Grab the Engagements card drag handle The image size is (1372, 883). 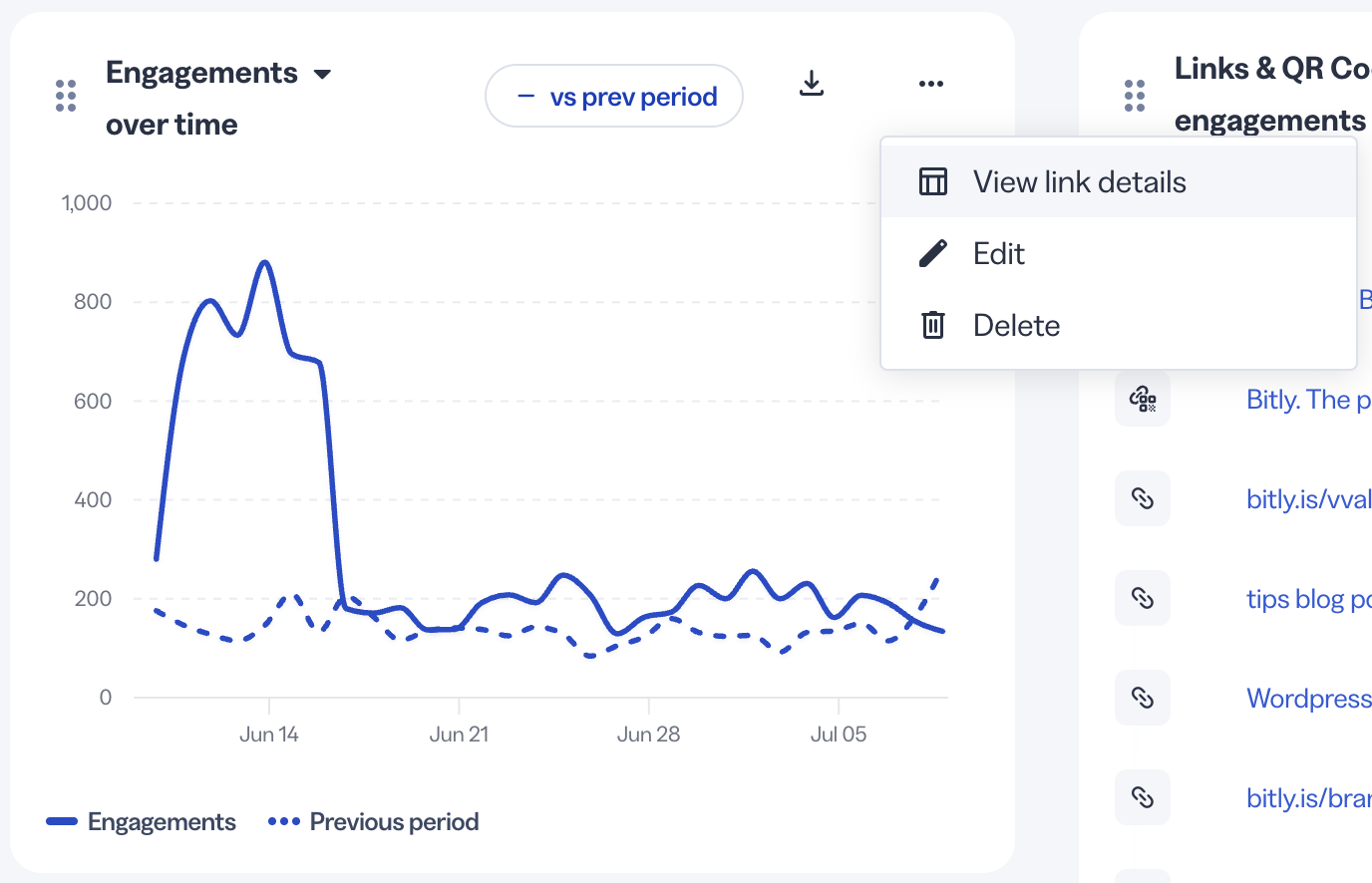tap(66, 96)
